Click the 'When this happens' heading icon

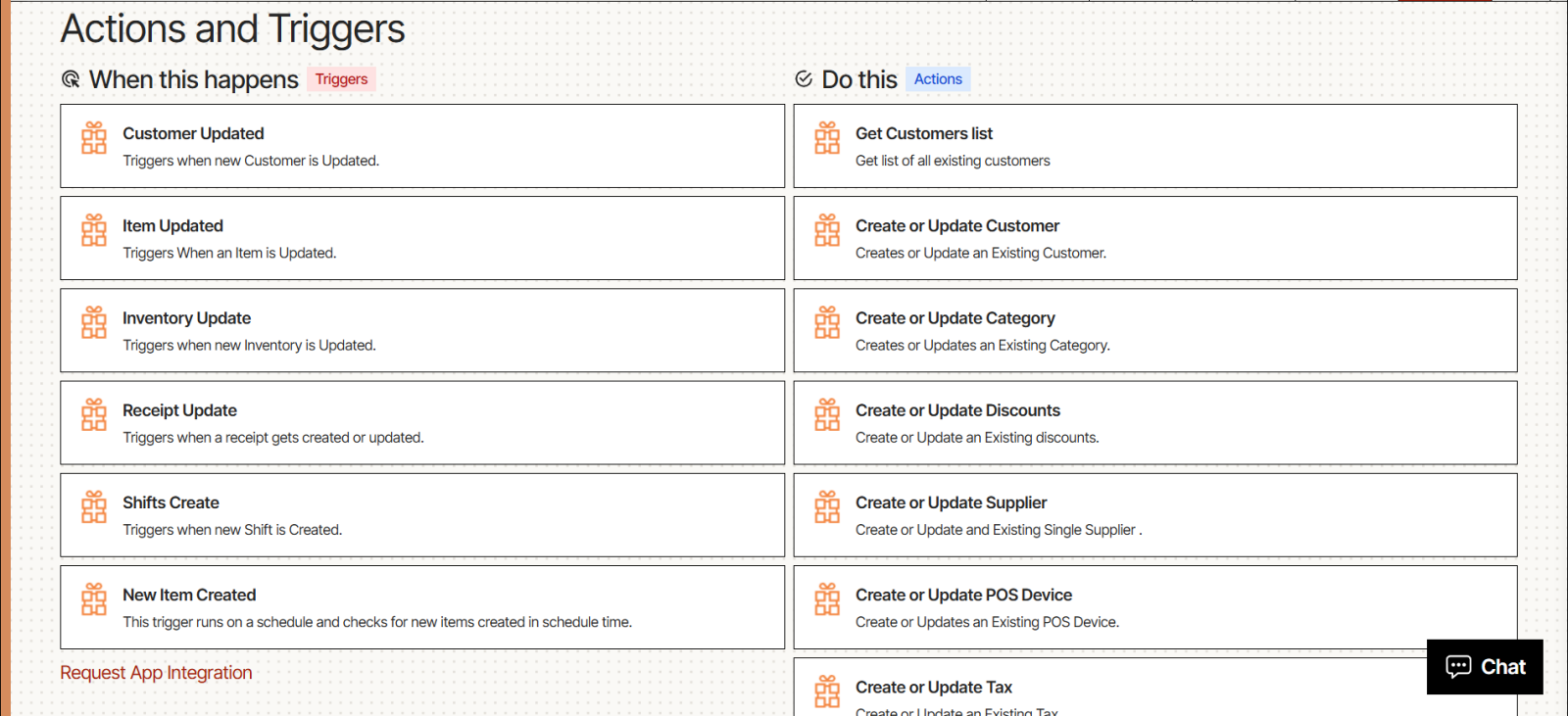pos(71,79)
